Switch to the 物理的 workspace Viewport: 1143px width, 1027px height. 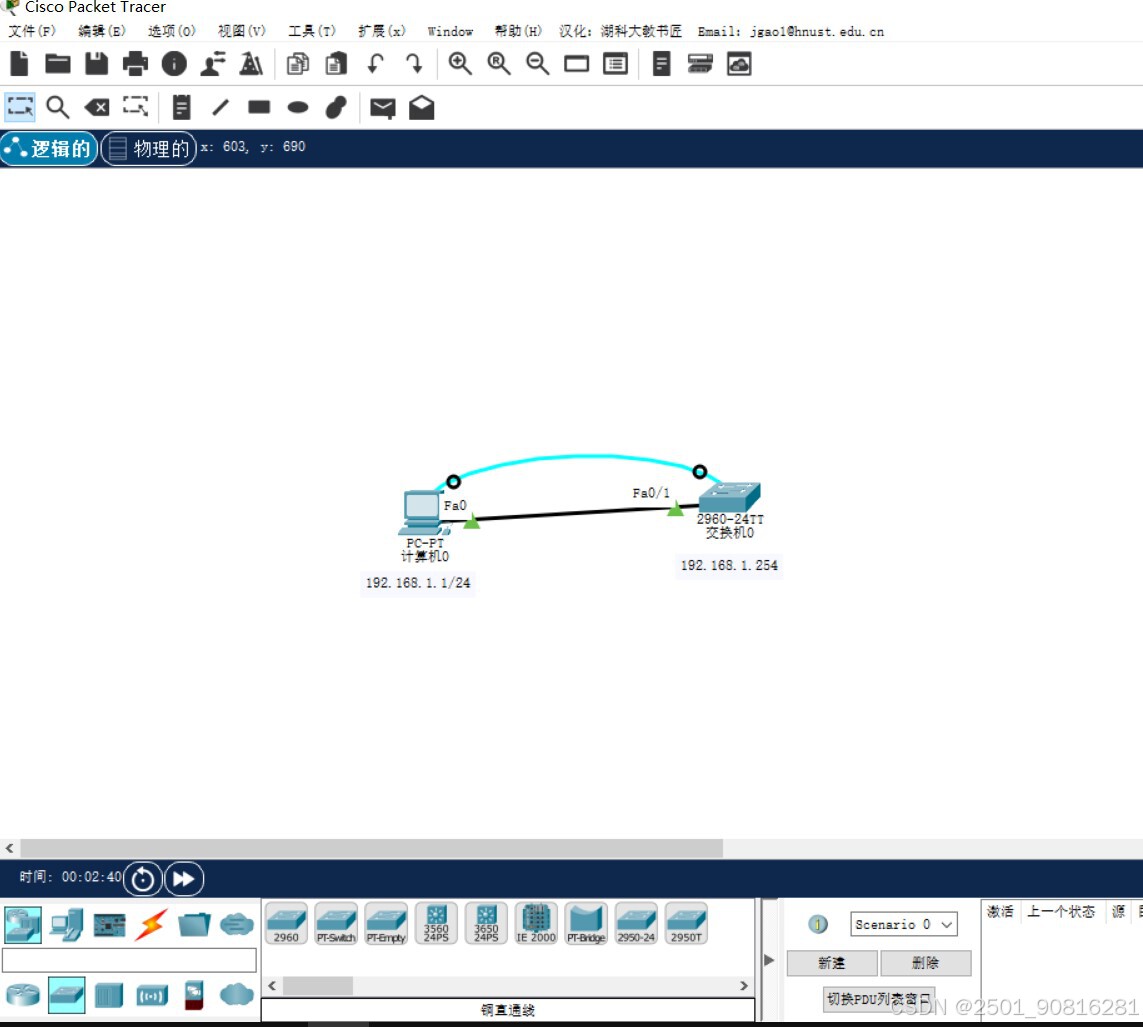pos(149,149)
